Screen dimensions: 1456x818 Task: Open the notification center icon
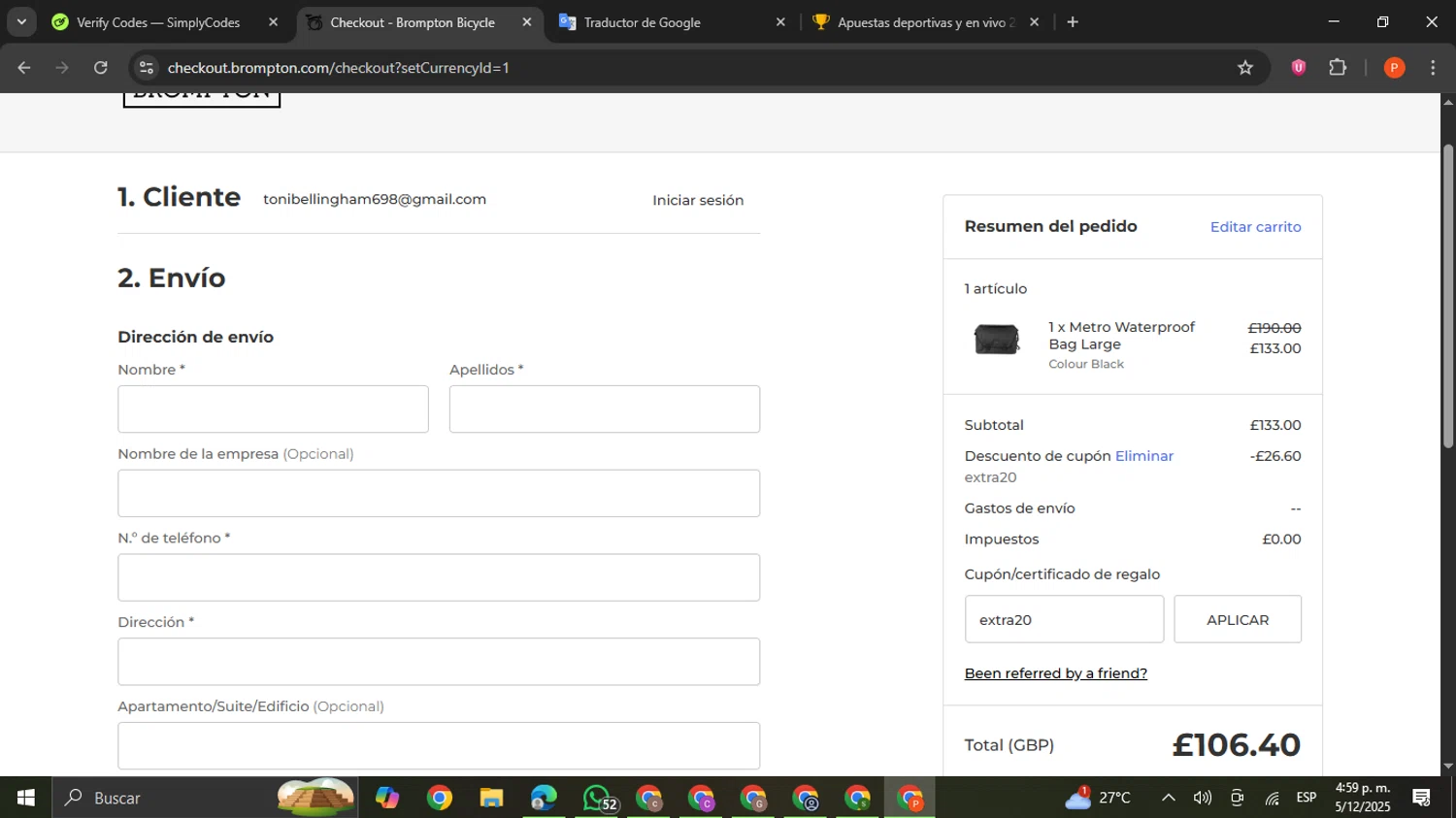point(1422,798)
